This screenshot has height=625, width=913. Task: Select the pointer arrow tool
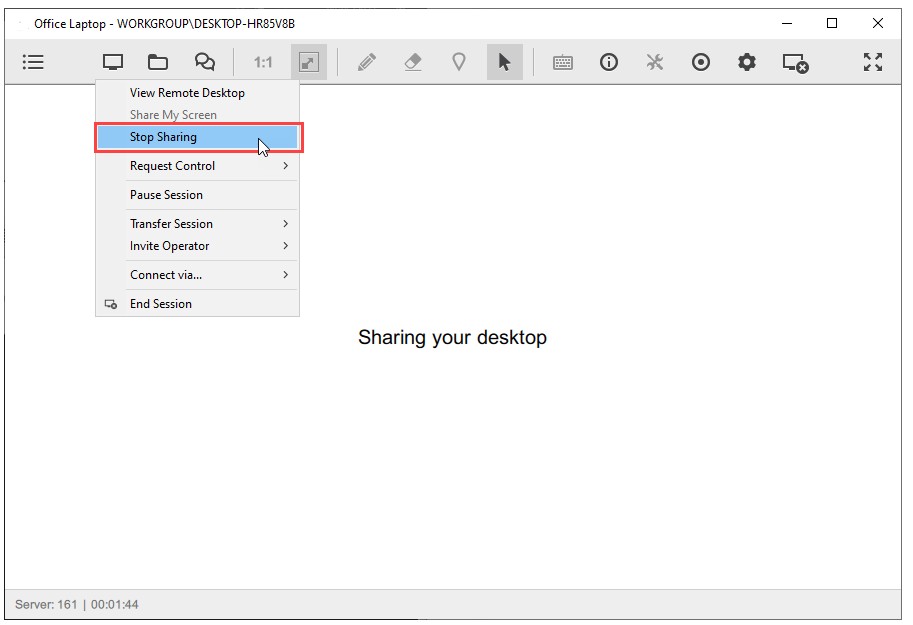[x=504, y=61]
